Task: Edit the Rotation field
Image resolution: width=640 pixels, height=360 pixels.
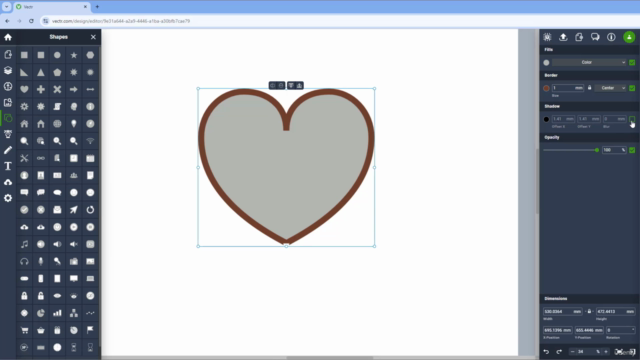Action: [x=620, y=330]
